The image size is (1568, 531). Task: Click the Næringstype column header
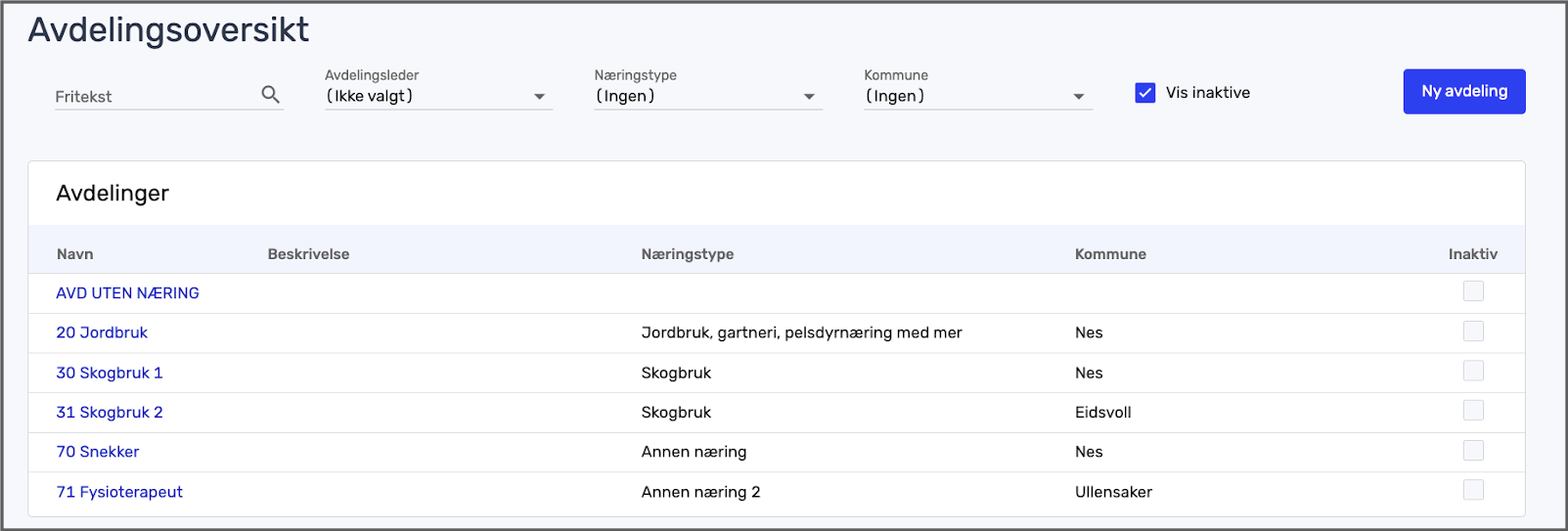pos(687,254)
